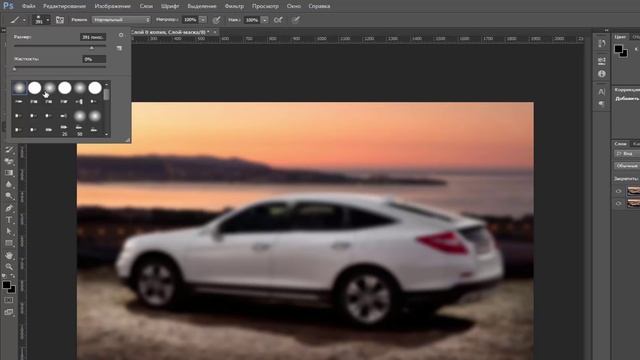Click the flow 100% input field

(x=252, y=20)
